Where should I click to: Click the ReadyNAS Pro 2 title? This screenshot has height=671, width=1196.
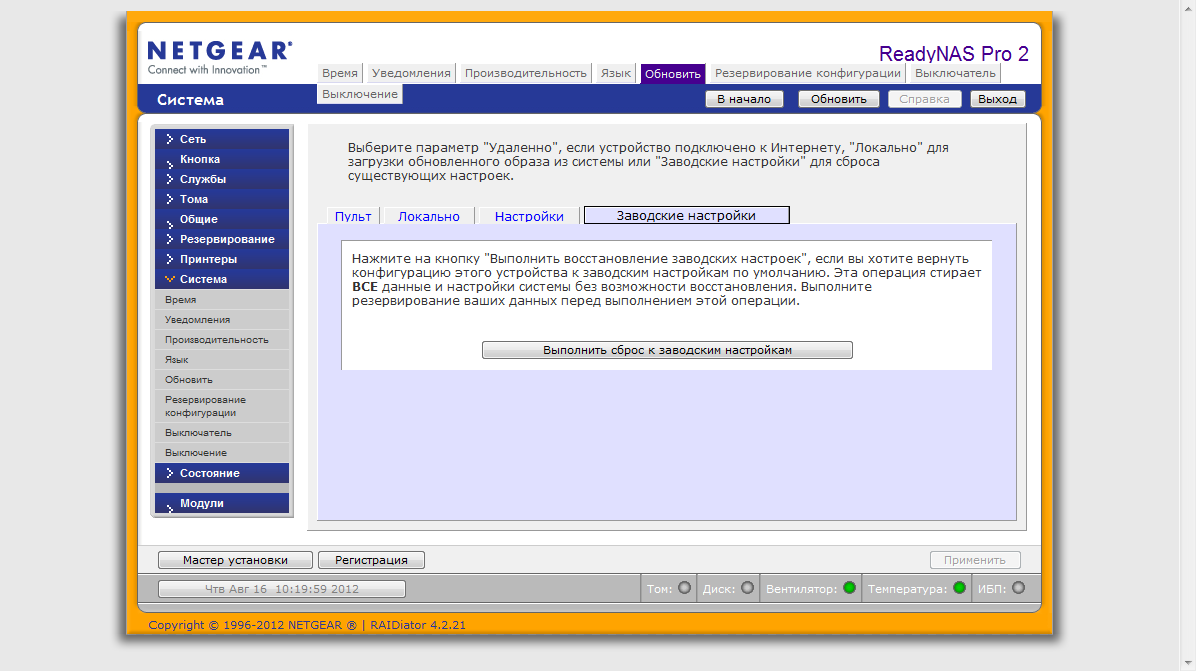pos(953,53)
